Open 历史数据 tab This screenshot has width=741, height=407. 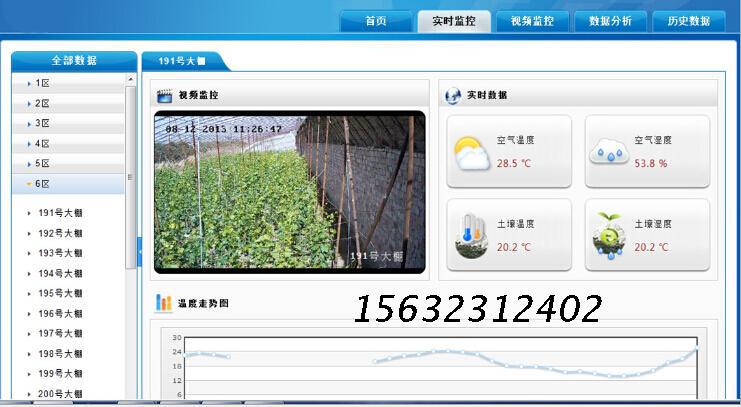(x=689, y=21)
